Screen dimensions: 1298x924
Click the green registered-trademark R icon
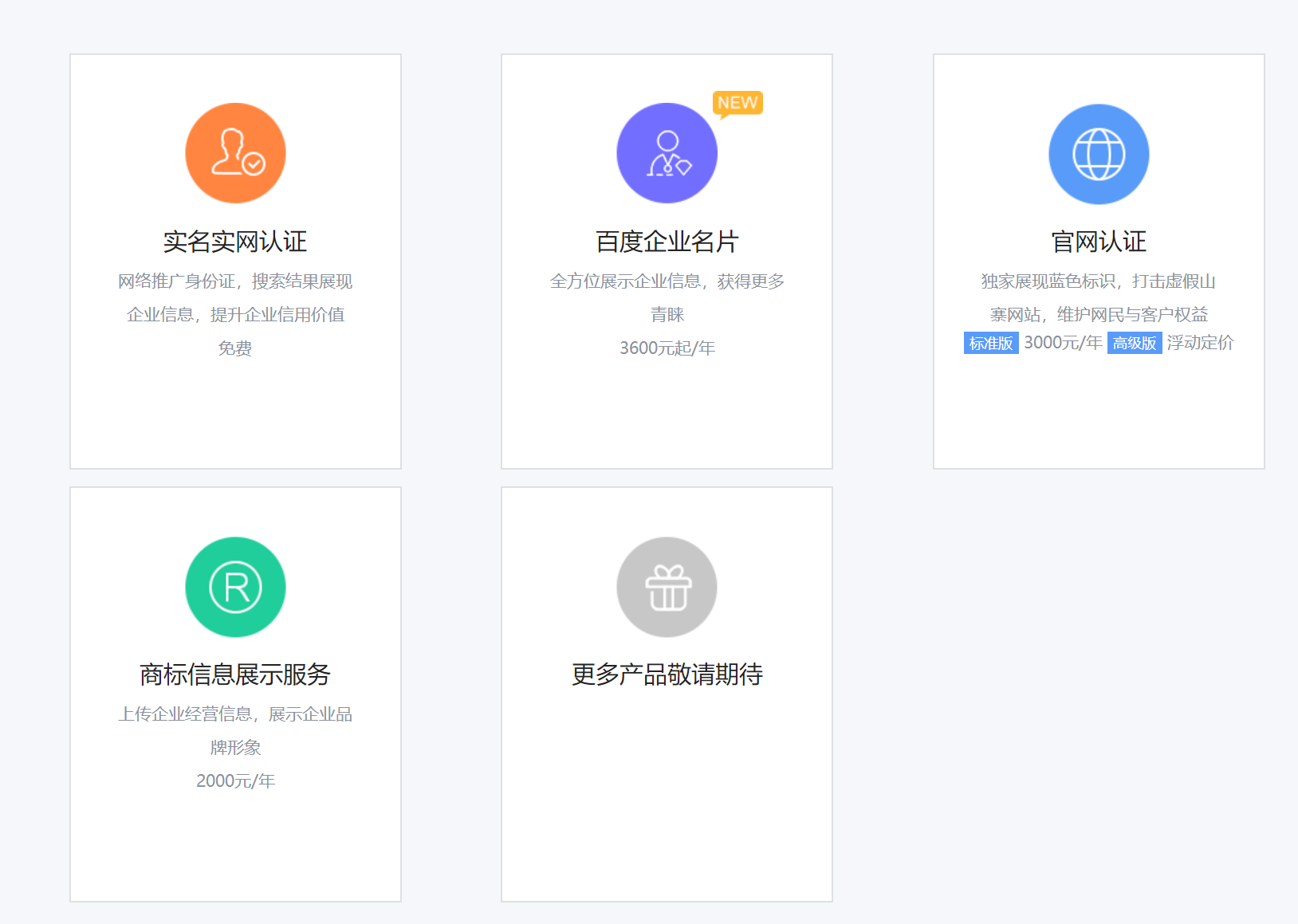pos(235,587)
